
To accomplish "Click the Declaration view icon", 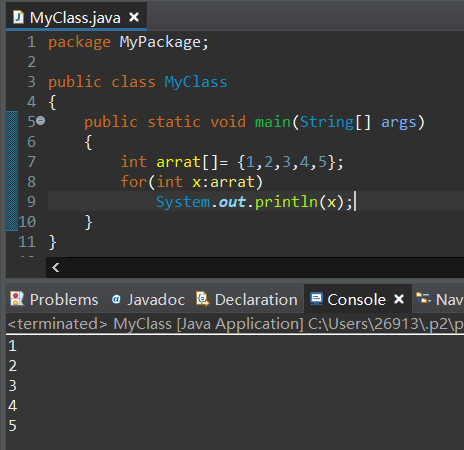I will tap(203, 299).
